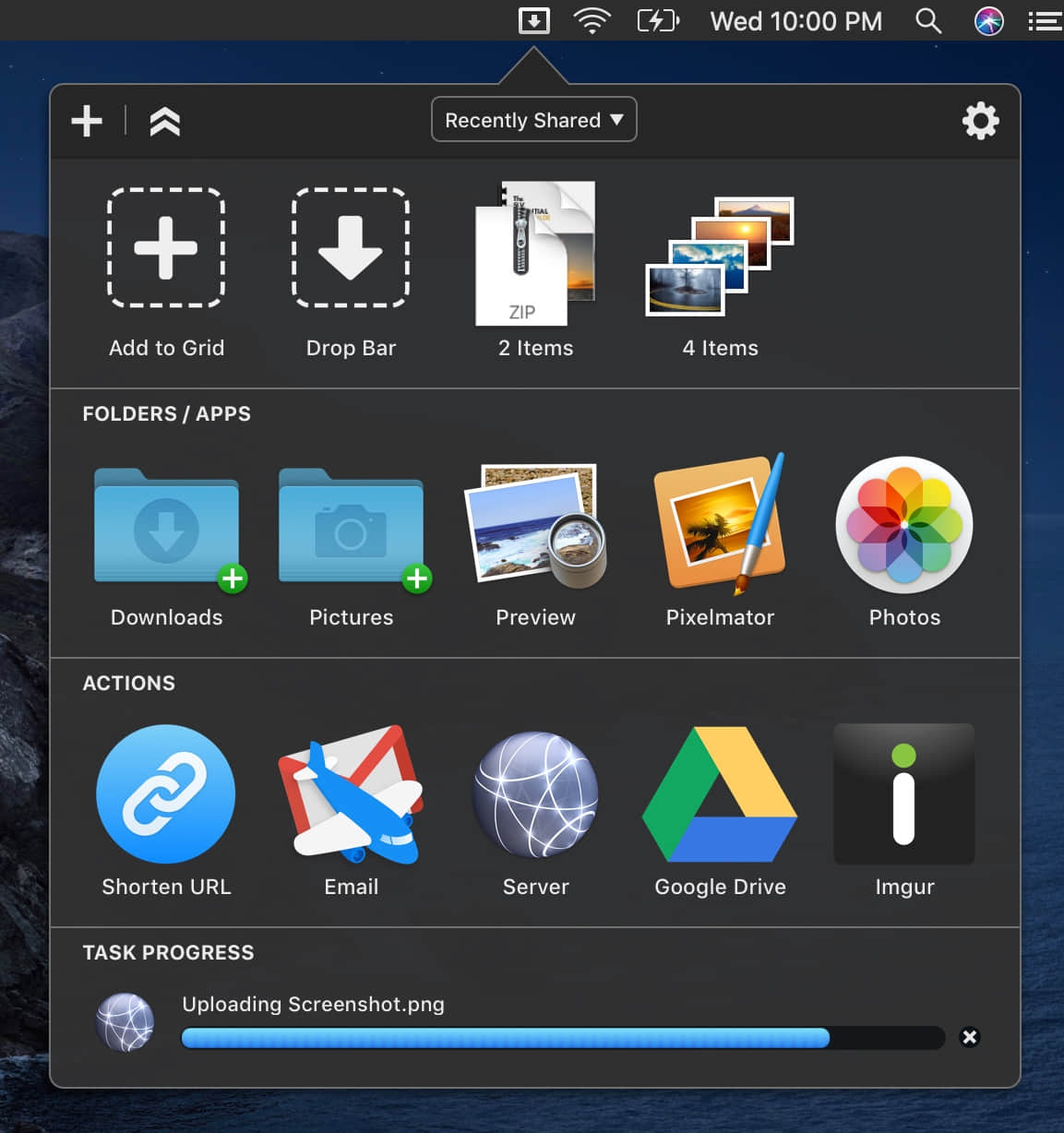Click the TASK PROGRESS heading
1064x1133 pixels.
pos(168,952)
